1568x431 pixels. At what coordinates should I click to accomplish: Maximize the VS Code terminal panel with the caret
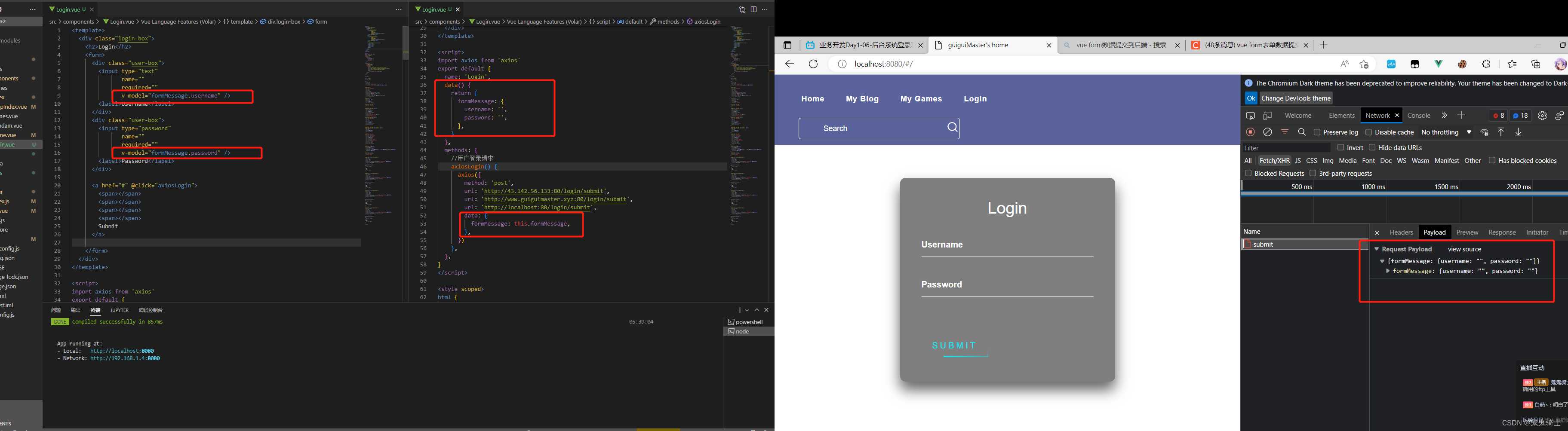[756, 310]
